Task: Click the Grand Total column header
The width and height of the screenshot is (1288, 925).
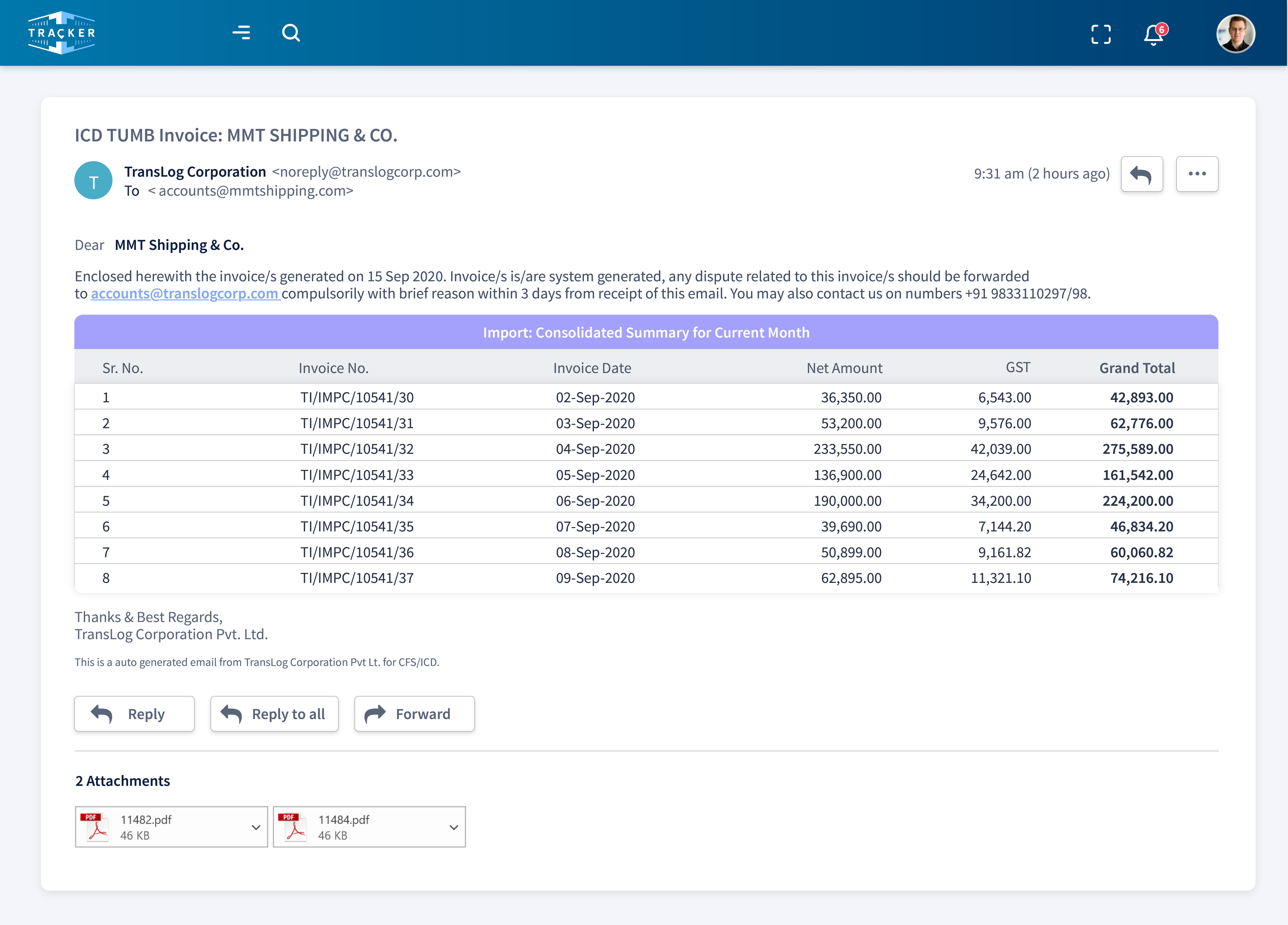Action: click(1137, 368)
